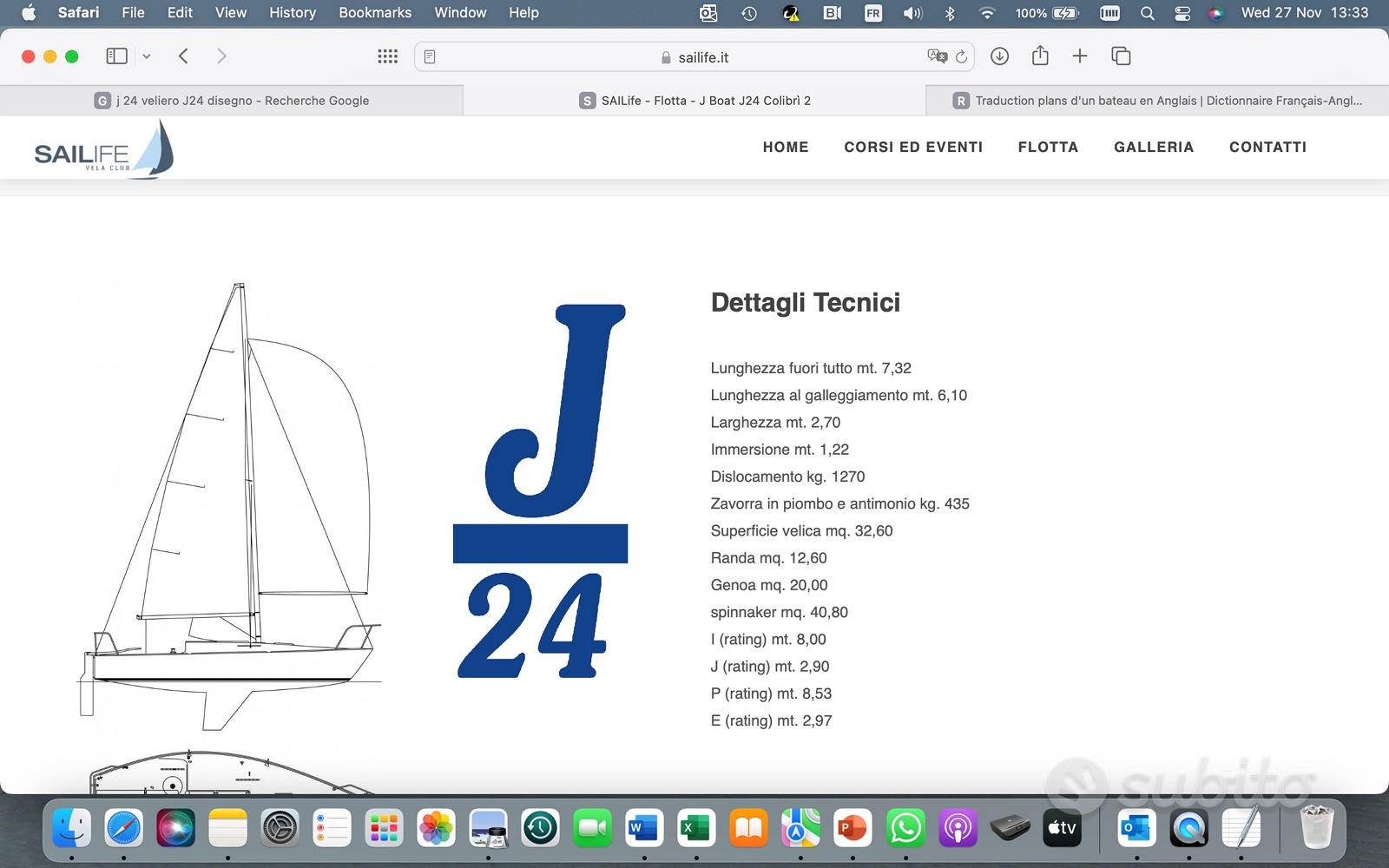Click the sailife.it address field

(694, 57)
